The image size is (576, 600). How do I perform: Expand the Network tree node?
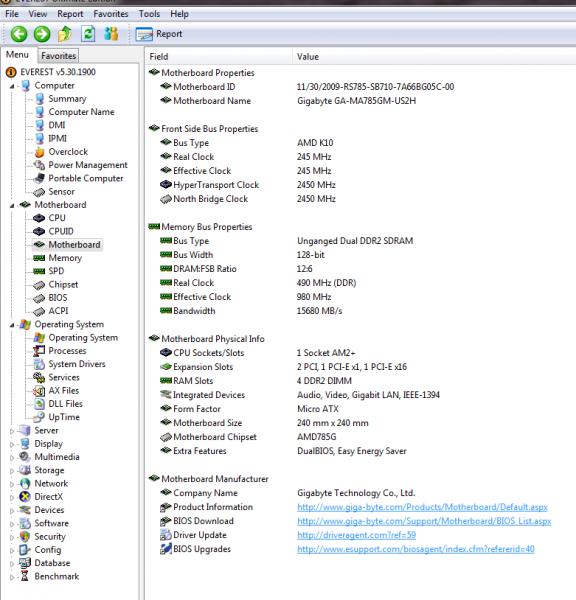(x=12, y=484)
